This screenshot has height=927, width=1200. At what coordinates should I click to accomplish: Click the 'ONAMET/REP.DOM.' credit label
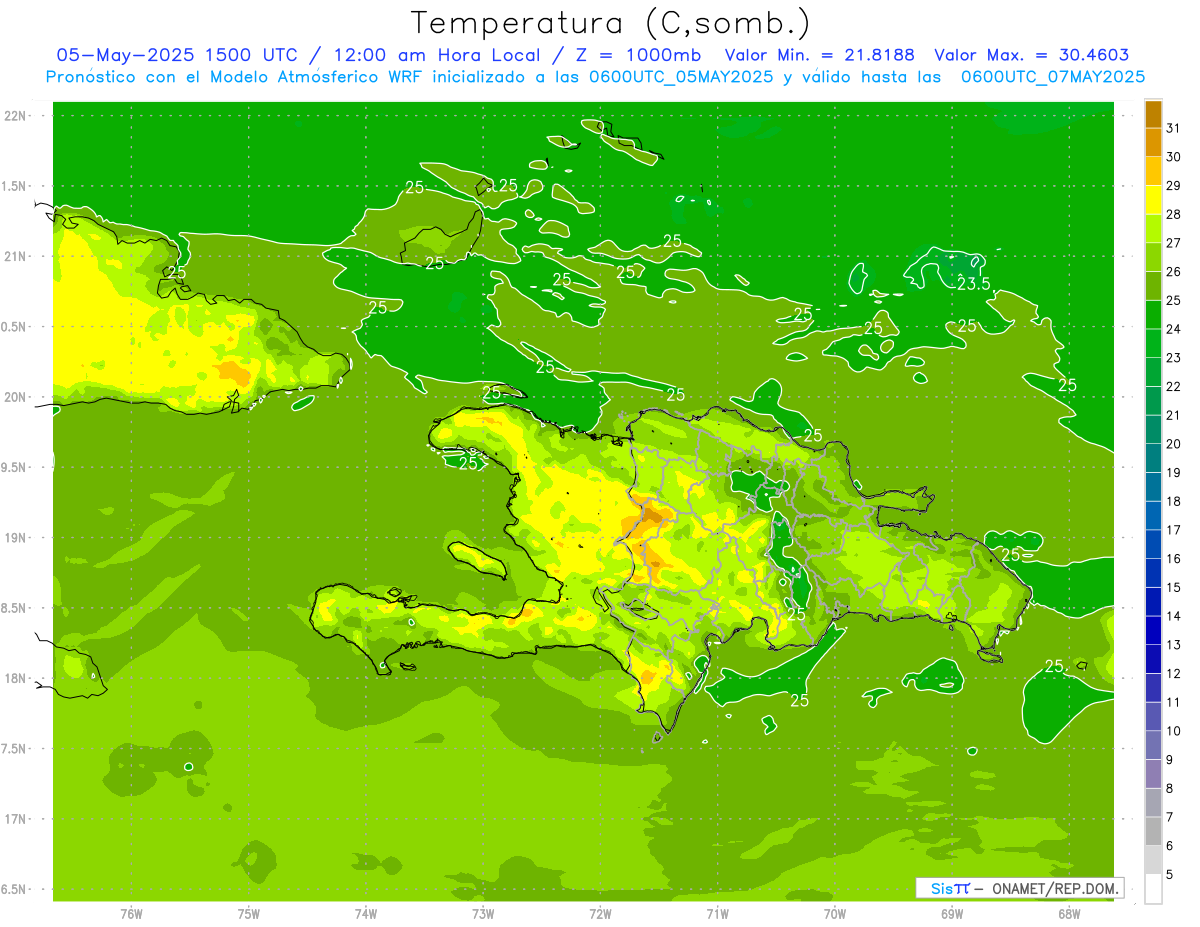click(x=1055, y=888)
